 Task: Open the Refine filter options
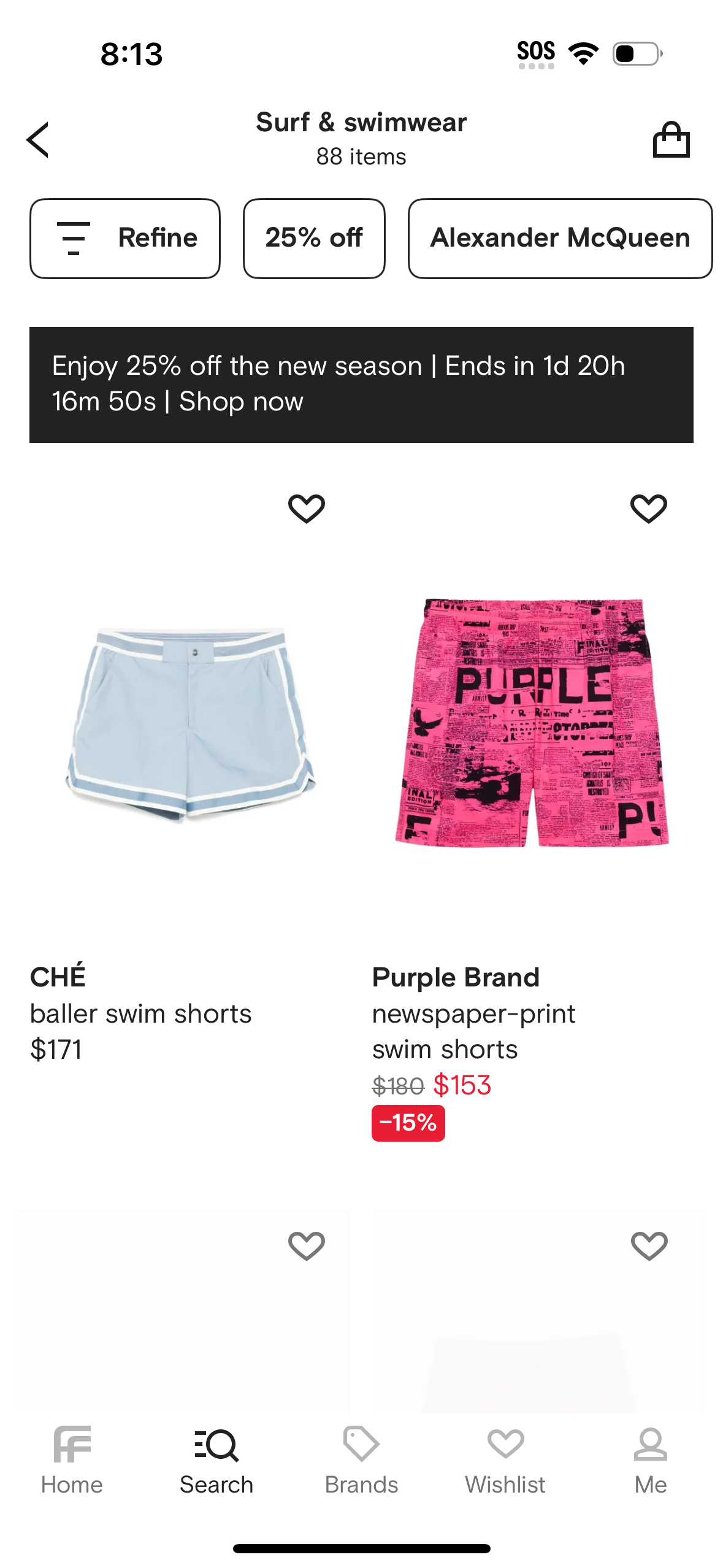[x=125, y=238]
